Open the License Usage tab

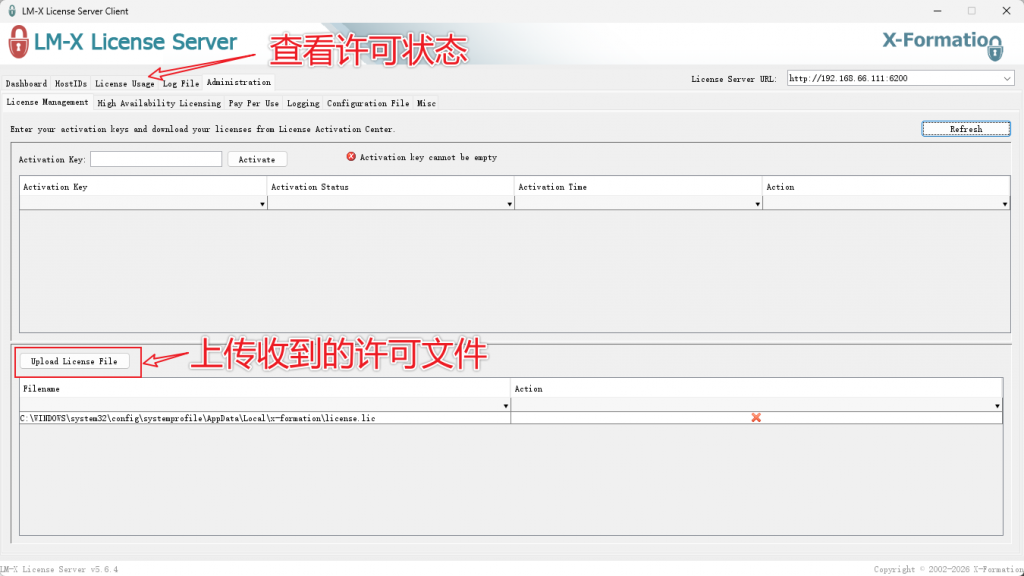(x=124, y=83)
